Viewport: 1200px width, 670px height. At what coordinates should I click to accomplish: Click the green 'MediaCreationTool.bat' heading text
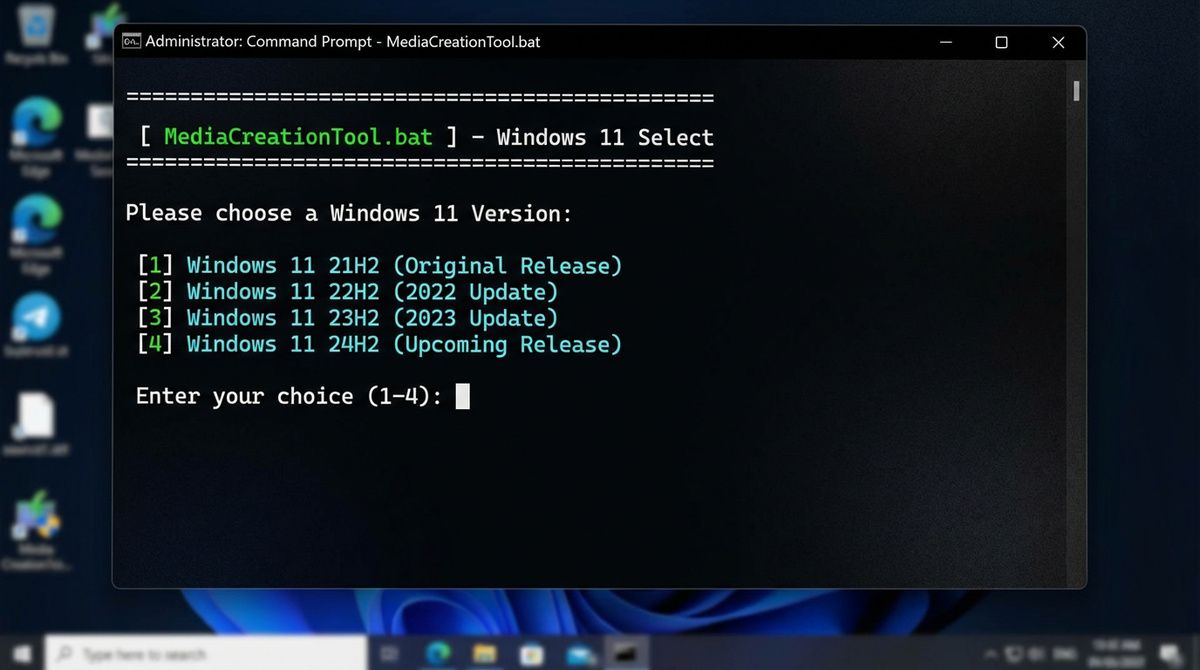298,137
